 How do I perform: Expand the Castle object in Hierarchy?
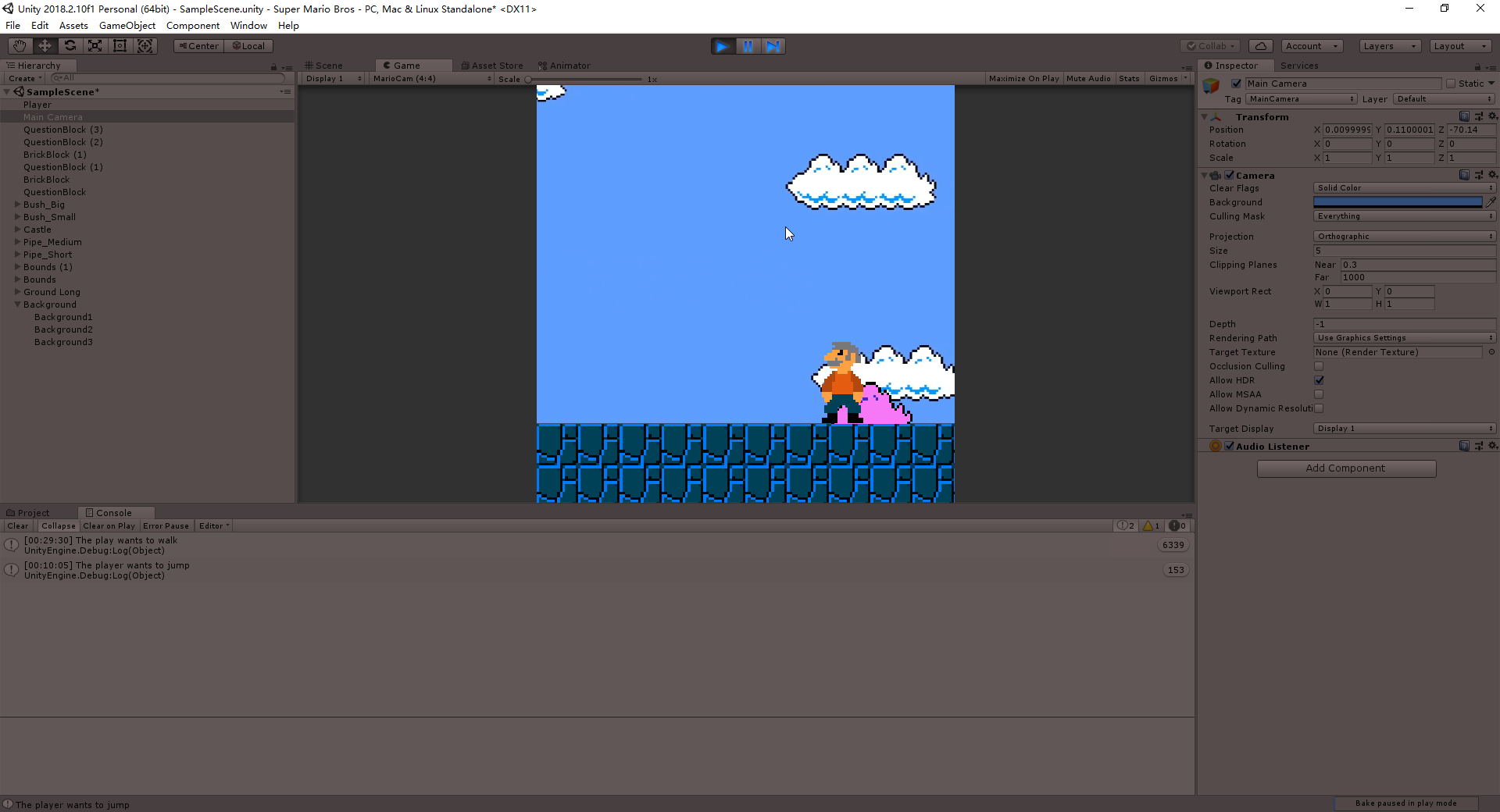click(x=18, y=230)
